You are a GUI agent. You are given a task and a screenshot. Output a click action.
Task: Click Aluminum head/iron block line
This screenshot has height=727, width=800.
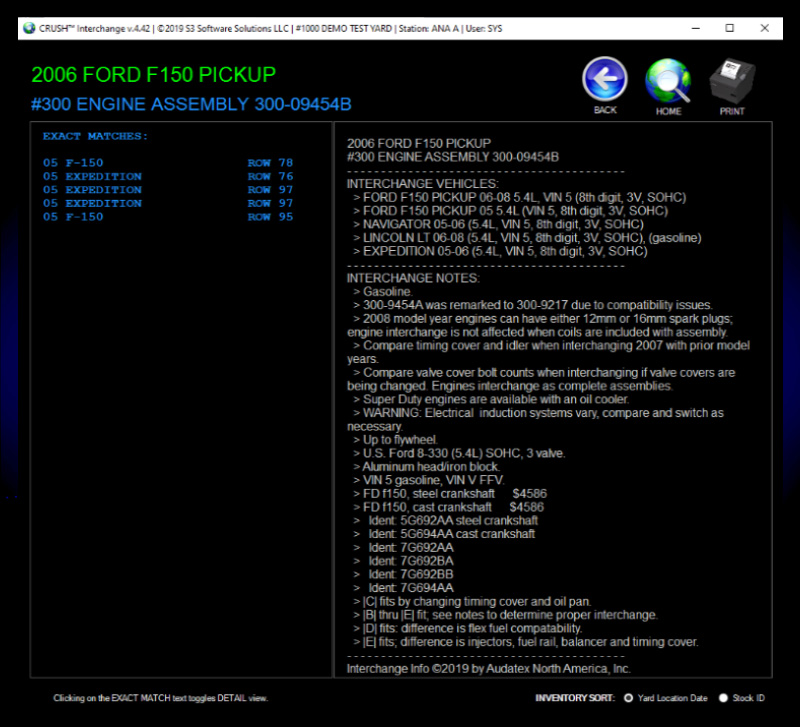426,467
